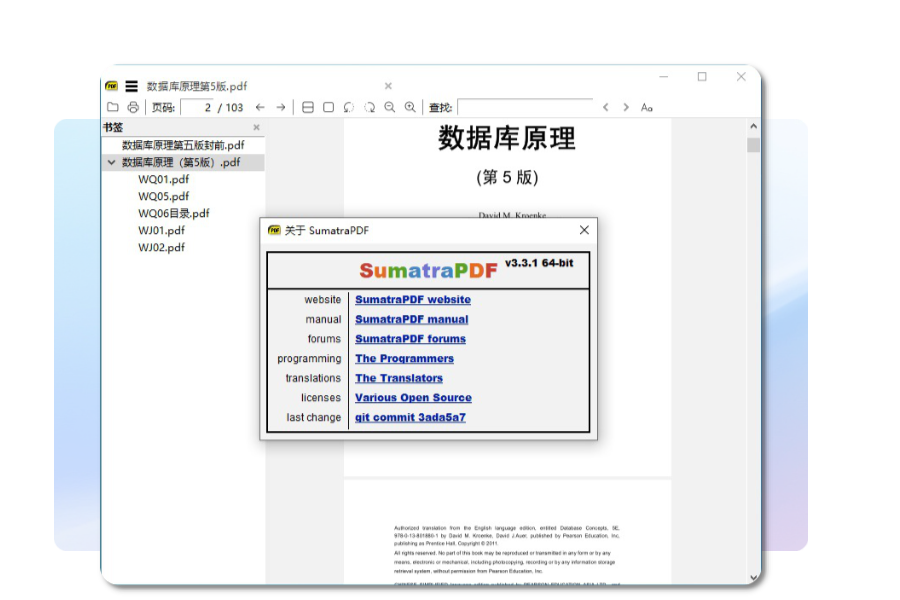The width and height of the screenshot is (900, 600).
Task: Select bookmark 数据库原理第五版封前.pdf
Action: point(183,145)
